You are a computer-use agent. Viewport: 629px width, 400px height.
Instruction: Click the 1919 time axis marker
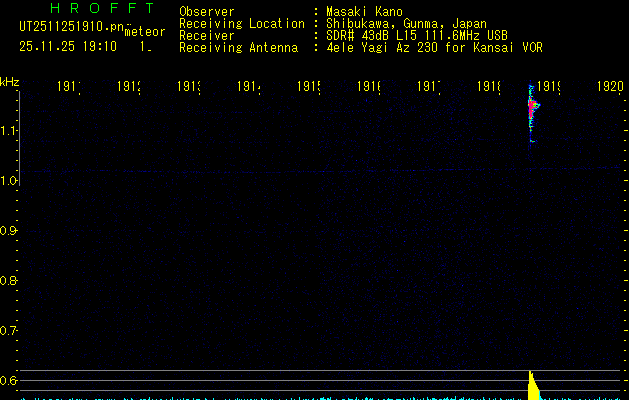(x=548, y=87)
